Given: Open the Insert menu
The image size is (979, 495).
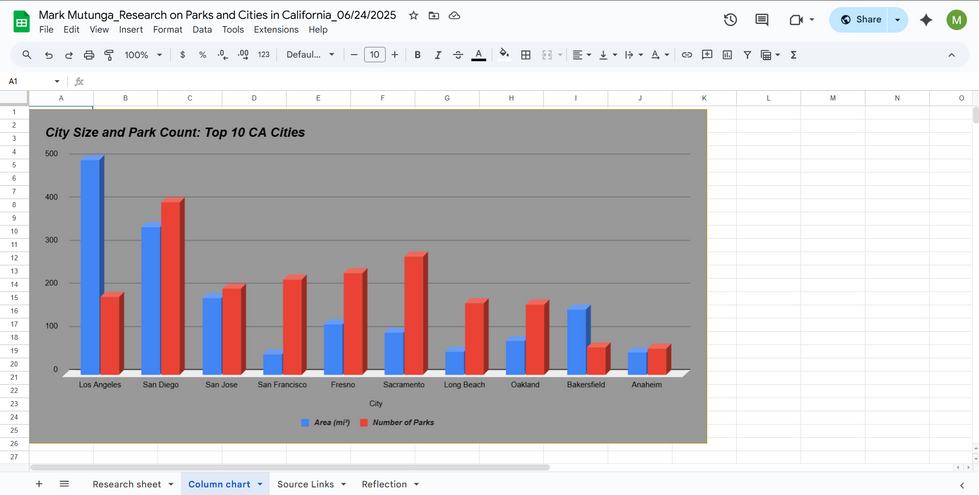Looking at the screenshot, I should pos(130,29).
